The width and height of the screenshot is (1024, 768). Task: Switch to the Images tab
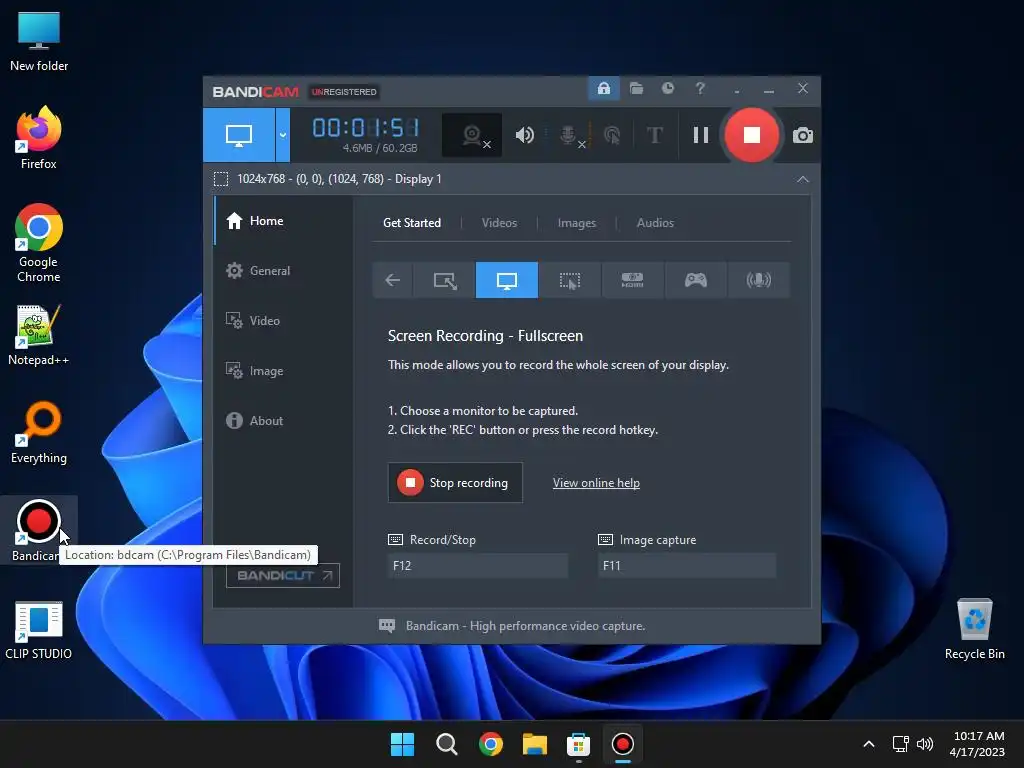pyautogui.click(x=577, y=223)
